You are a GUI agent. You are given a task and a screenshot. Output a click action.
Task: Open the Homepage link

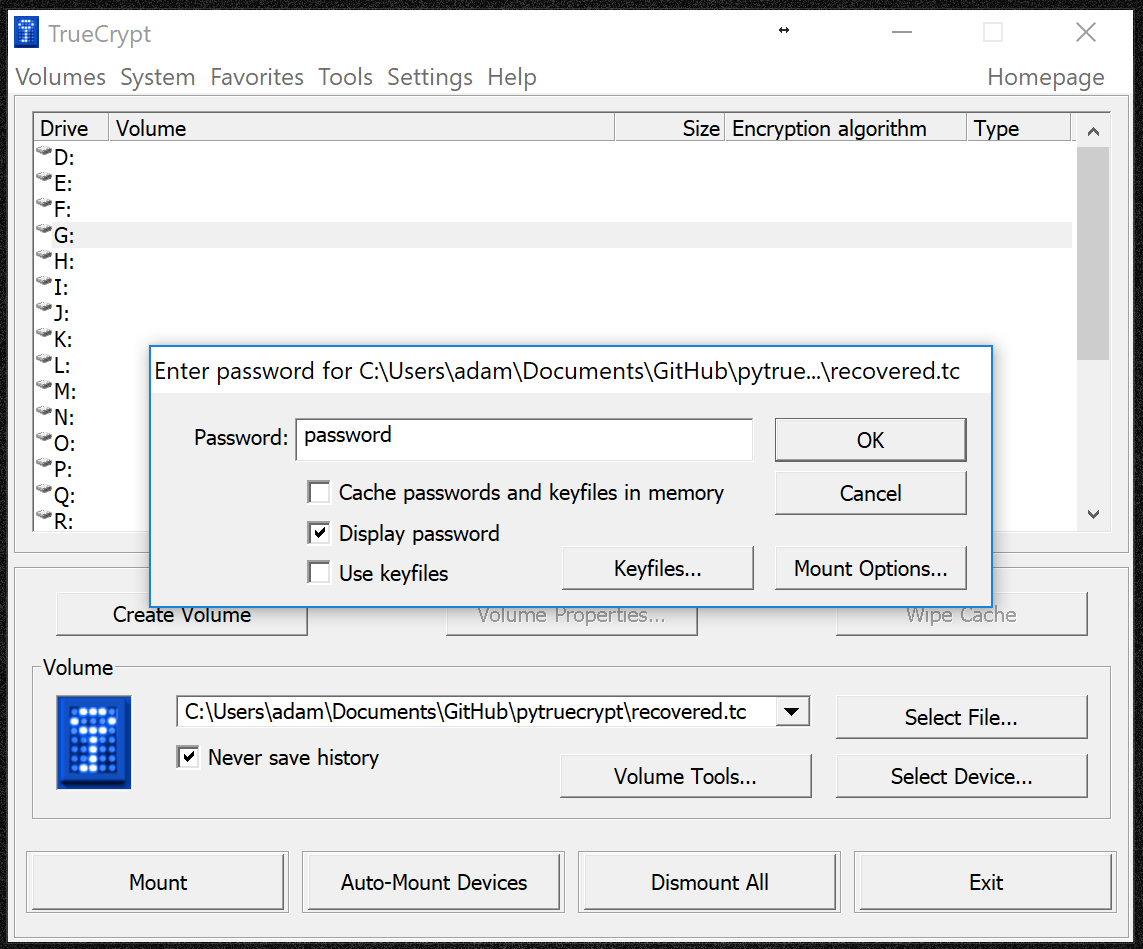[x=1045, y=77]
